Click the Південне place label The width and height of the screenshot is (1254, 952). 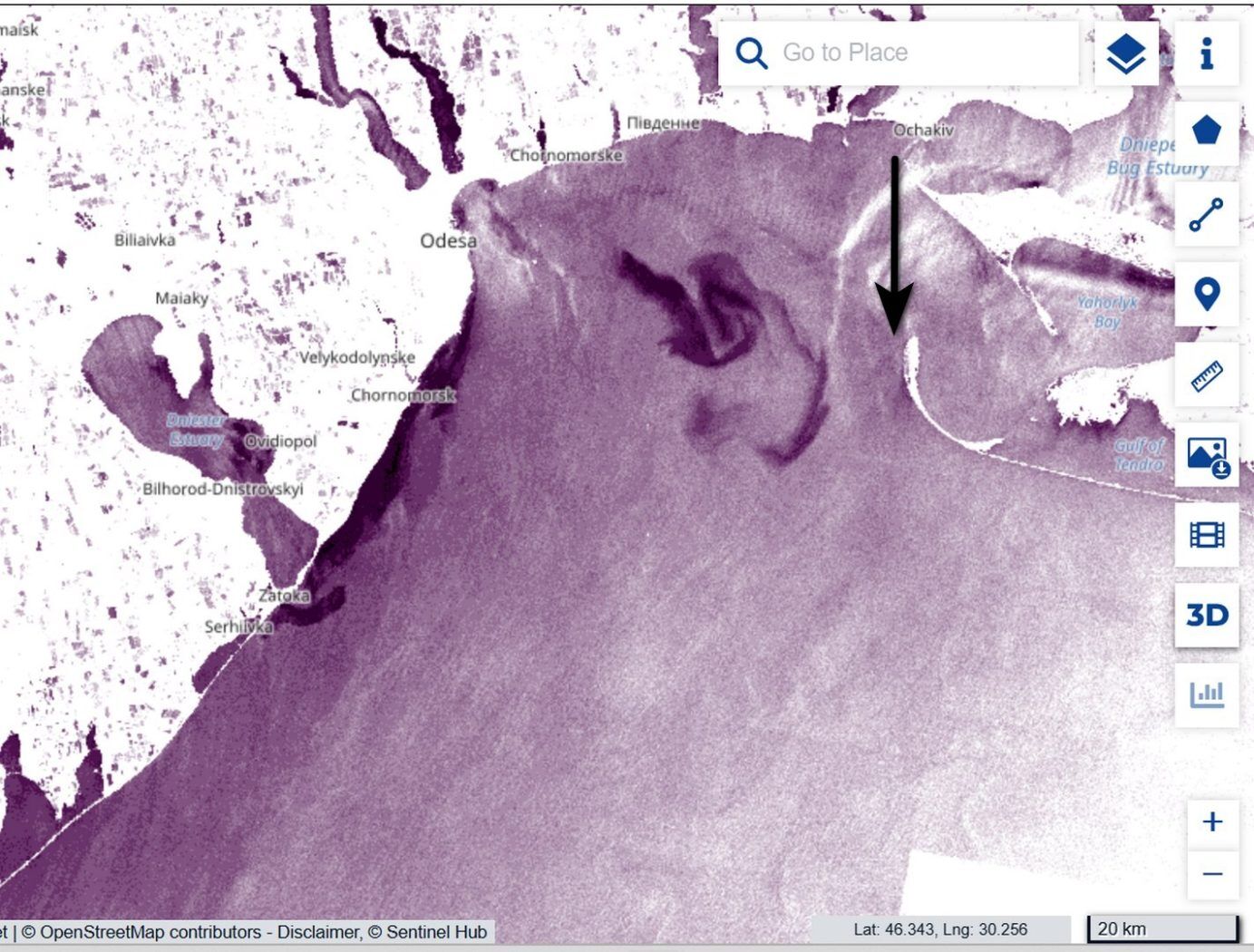pyautogui.click(x=664, y=122)
